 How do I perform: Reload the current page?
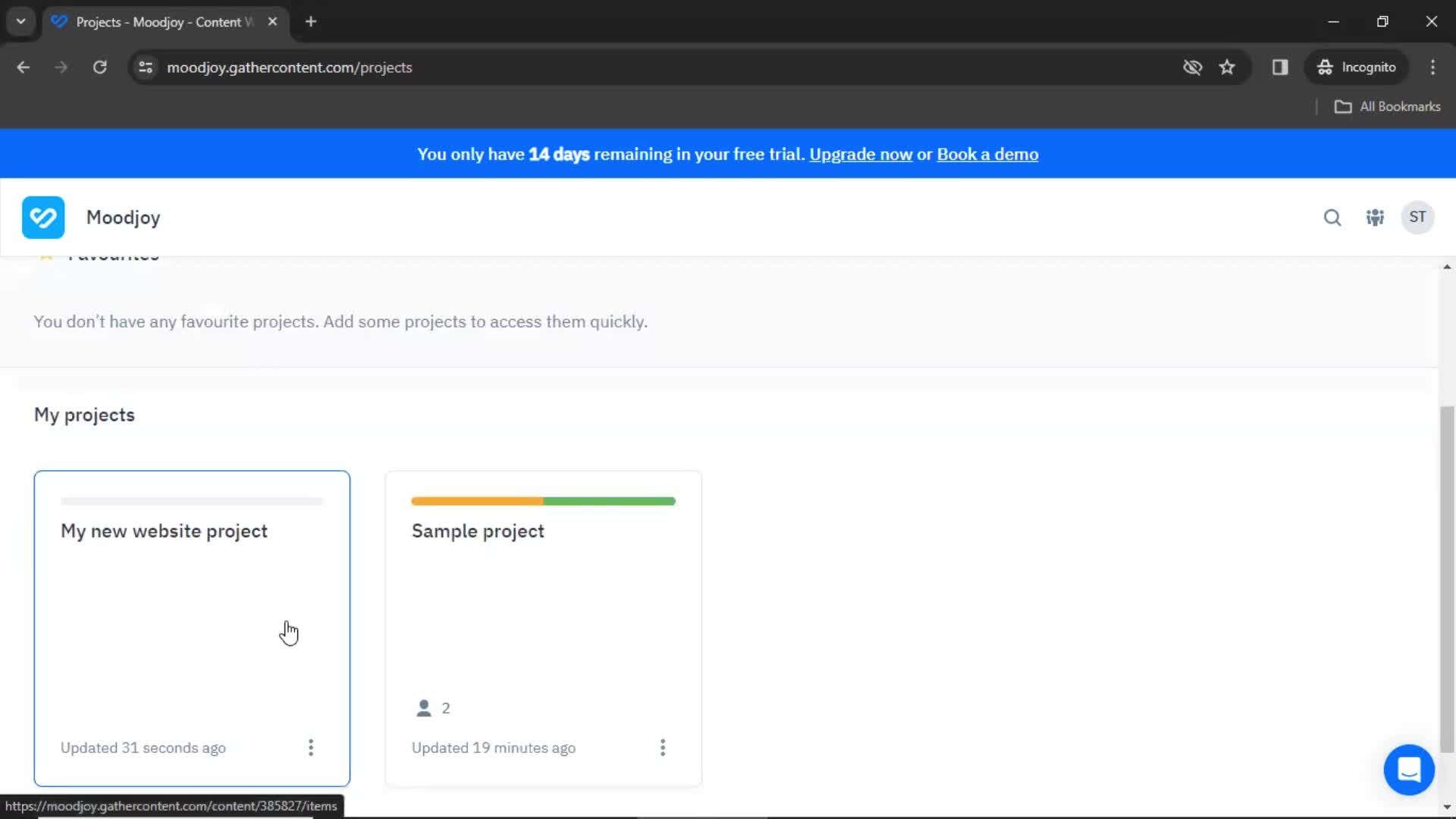(x=100, y=67)
